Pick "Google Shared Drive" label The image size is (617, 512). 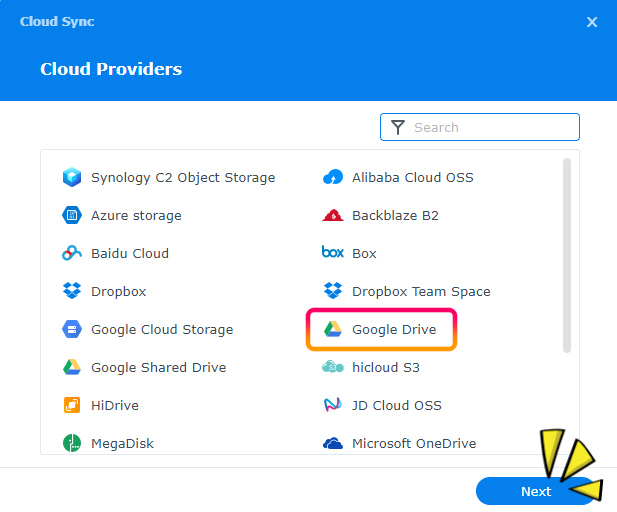point(159,368)
